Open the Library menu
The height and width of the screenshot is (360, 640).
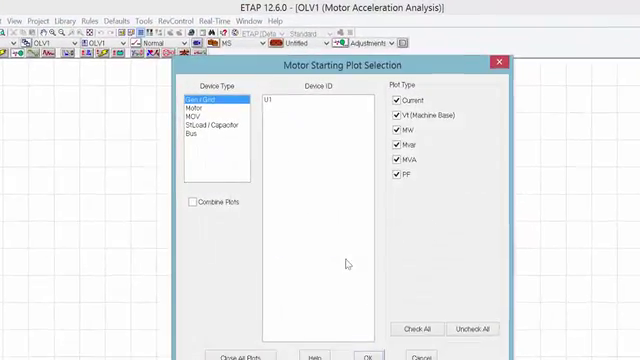click(x=65, y=21)
